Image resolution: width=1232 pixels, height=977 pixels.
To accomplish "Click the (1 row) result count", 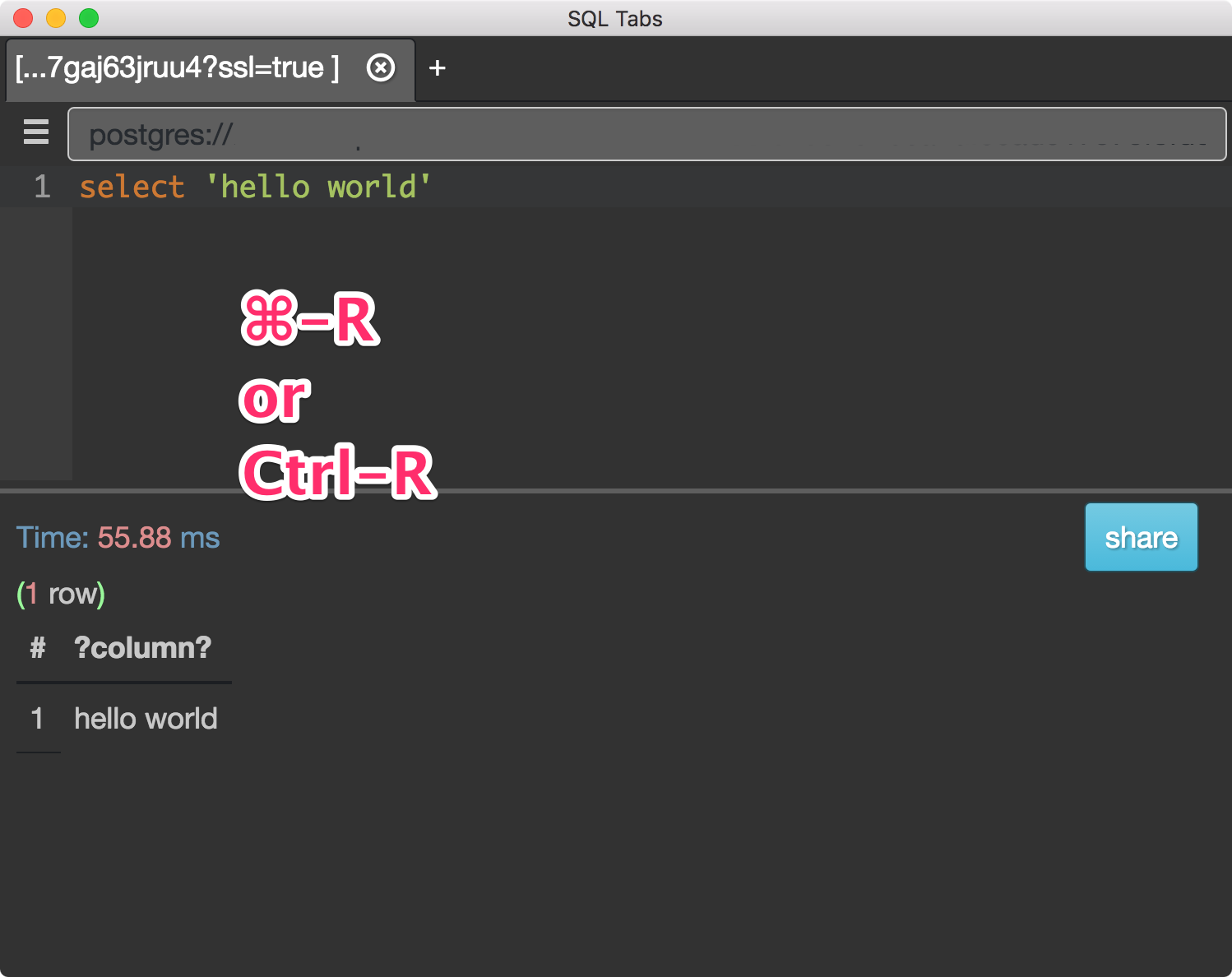I will pos(60,593).
